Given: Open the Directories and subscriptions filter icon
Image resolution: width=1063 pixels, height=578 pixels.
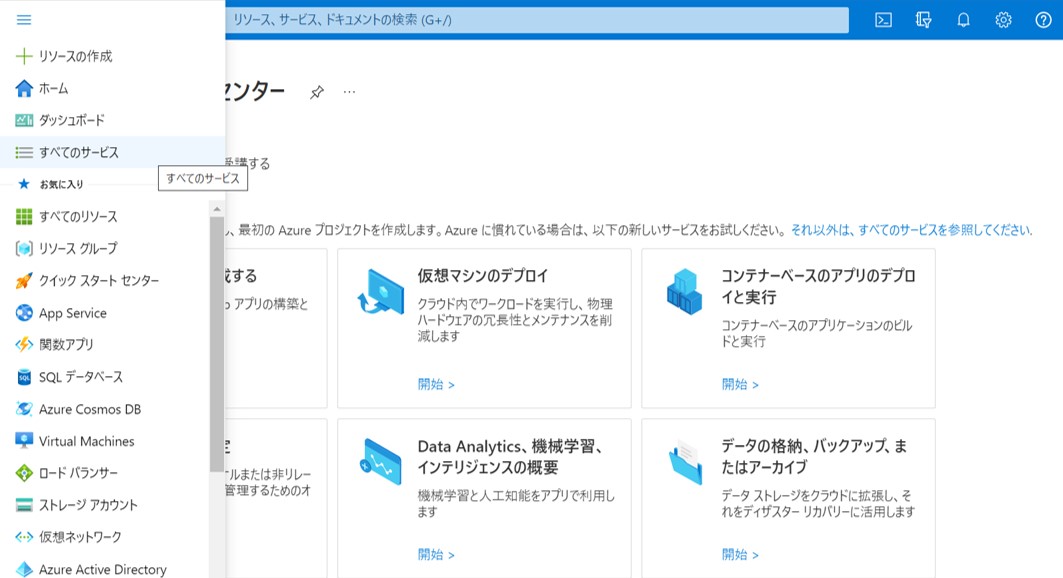Looking at the screenshot, I should (923, 20).
